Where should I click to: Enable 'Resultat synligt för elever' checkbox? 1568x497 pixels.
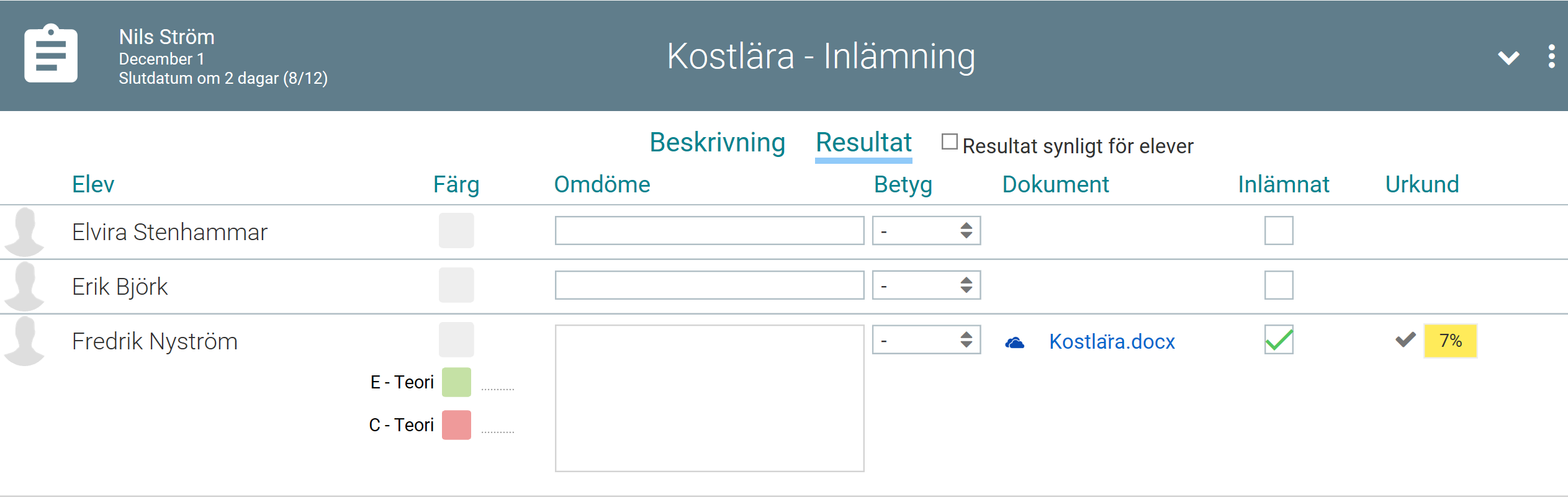[x=949, y=142]
